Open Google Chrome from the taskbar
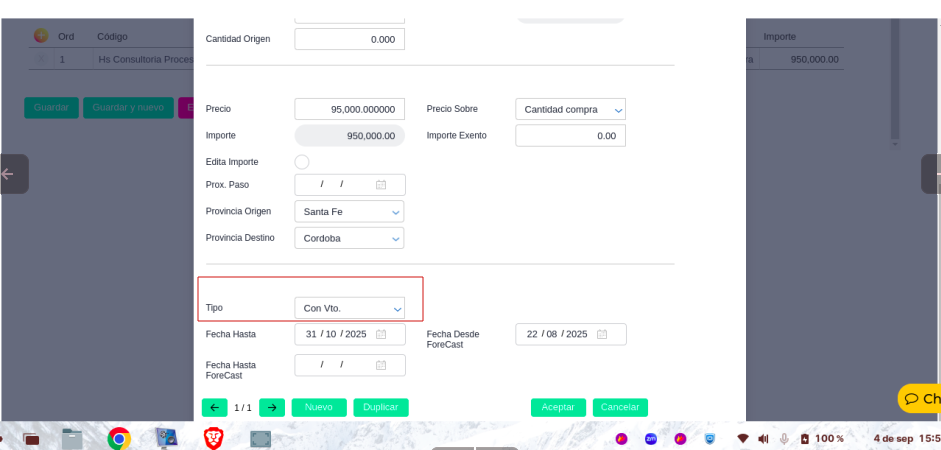Screen dimensions: 941x450 point(119,438)
